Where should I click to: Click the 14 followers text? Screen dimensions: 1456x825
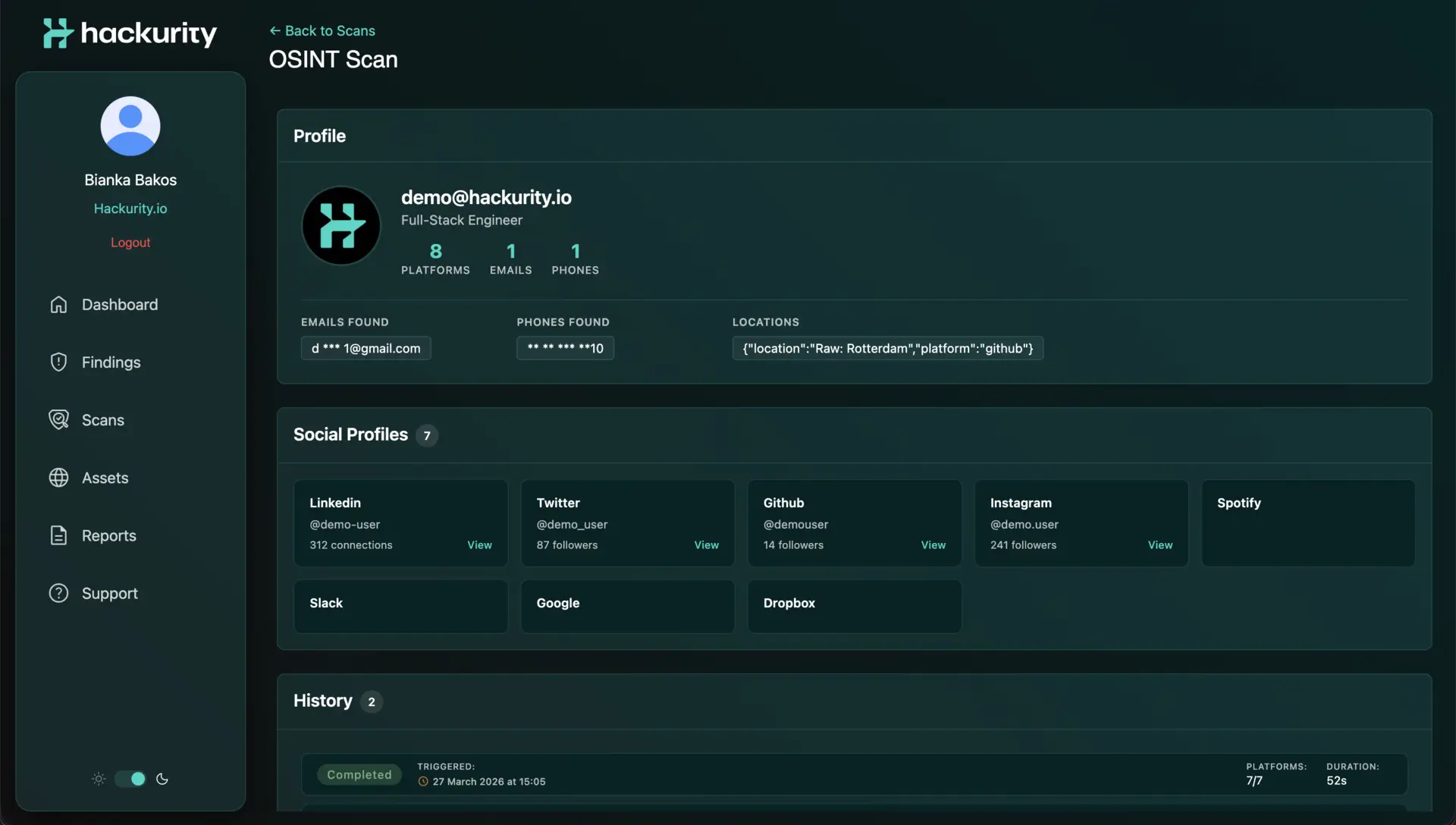tap(793, 545)
